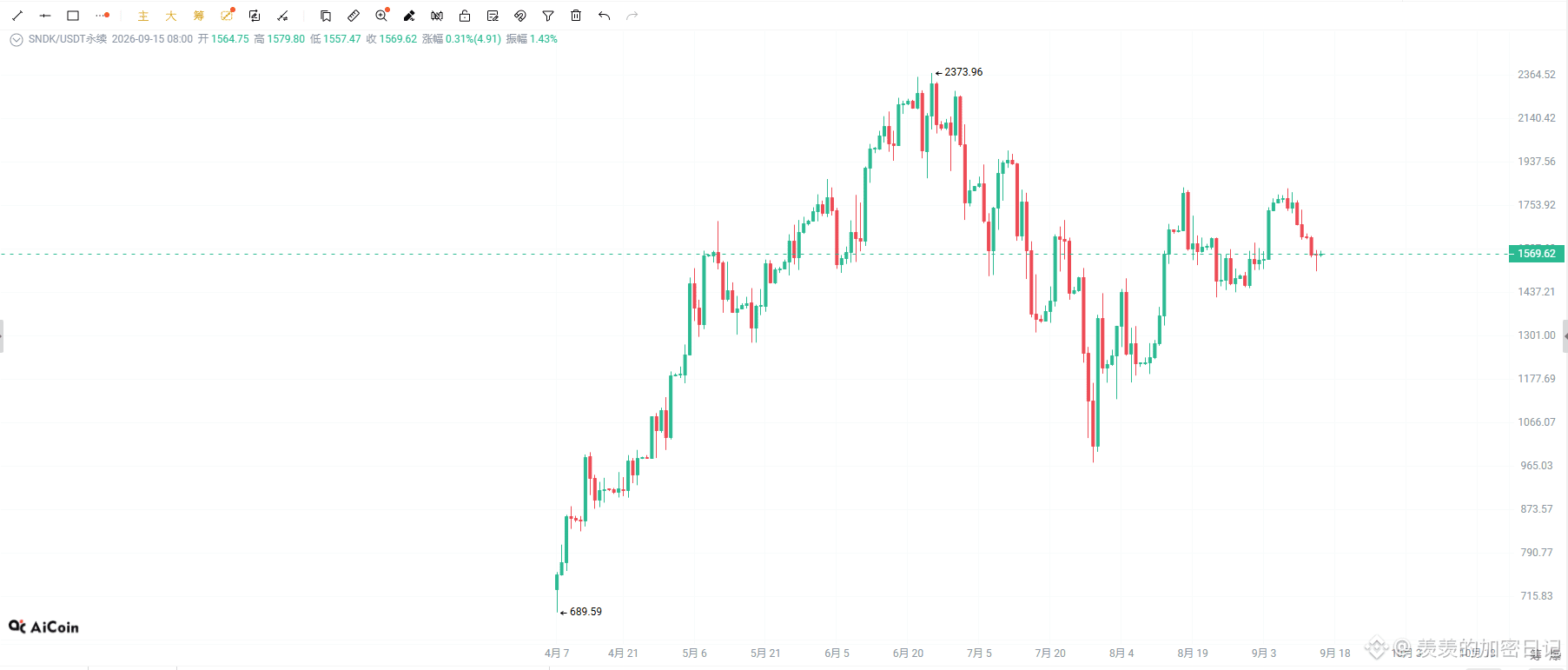The height and width of the screenshot is (670, 1568).
Task: Open the ruler measure tool
Action: coord(354,16)
